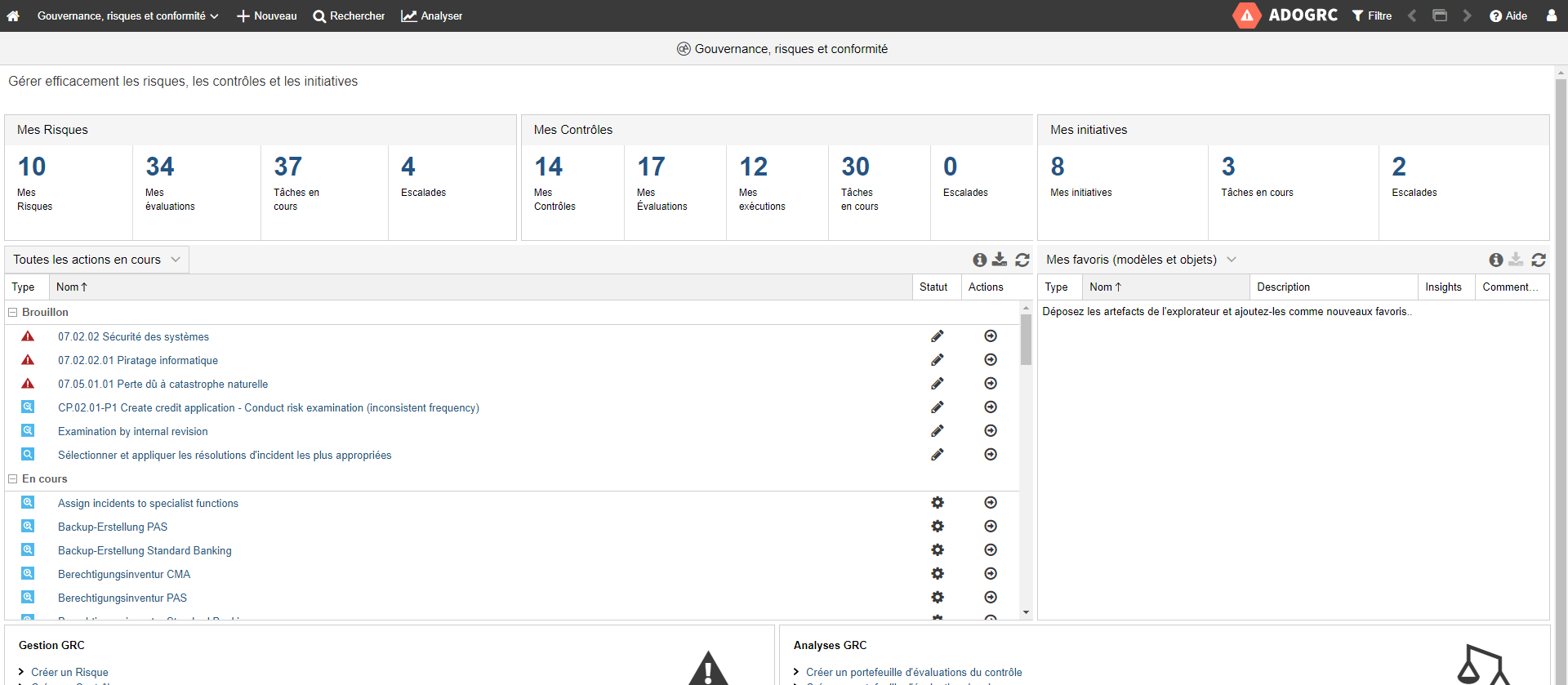Open the window layout icon in top bar
This screenshot has height=685, width=1568.
1440,16
